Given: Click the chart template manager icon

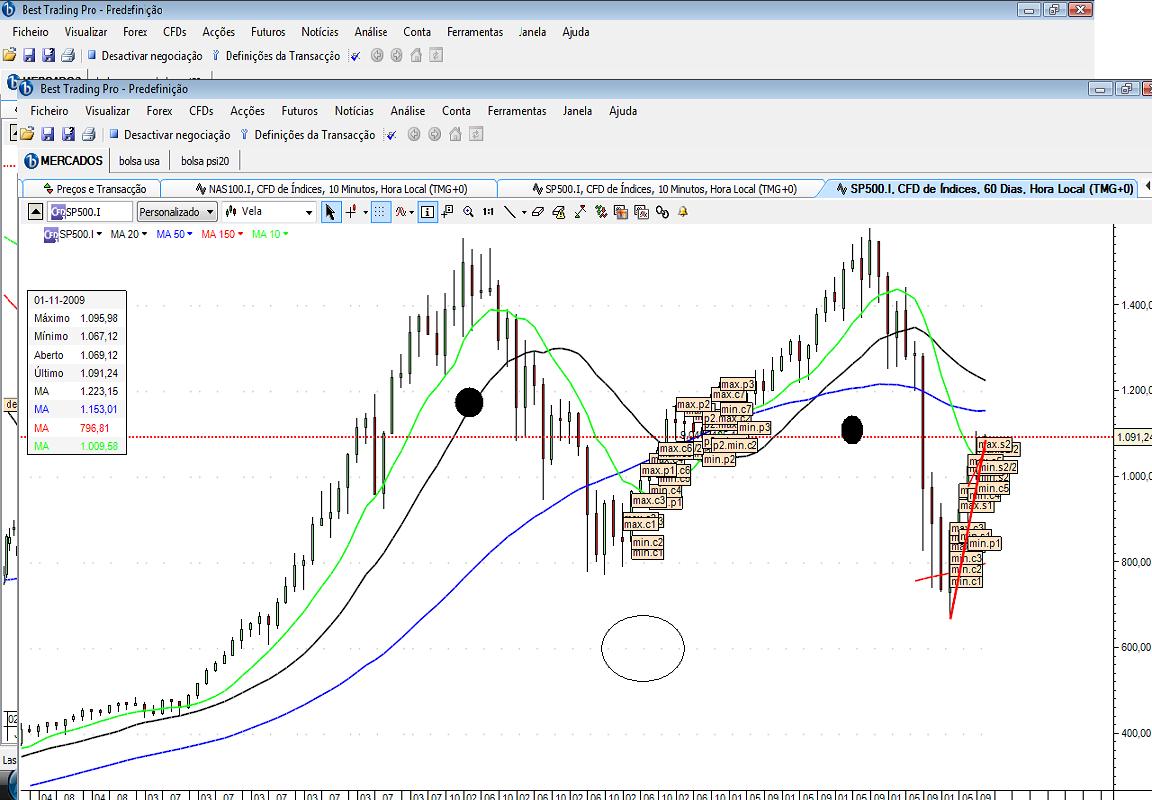Looking at the screenshot, I should click(641, 212).
